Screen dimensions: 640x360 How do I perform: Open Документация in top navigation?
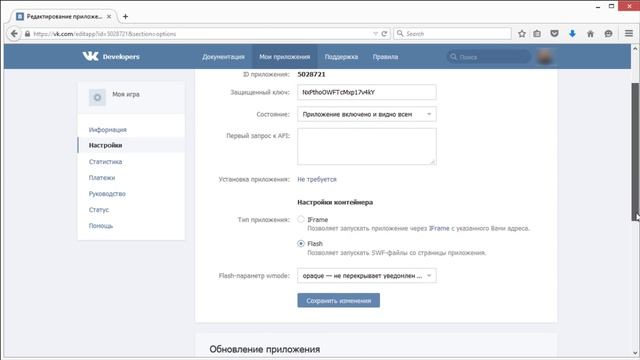point(223,57)
